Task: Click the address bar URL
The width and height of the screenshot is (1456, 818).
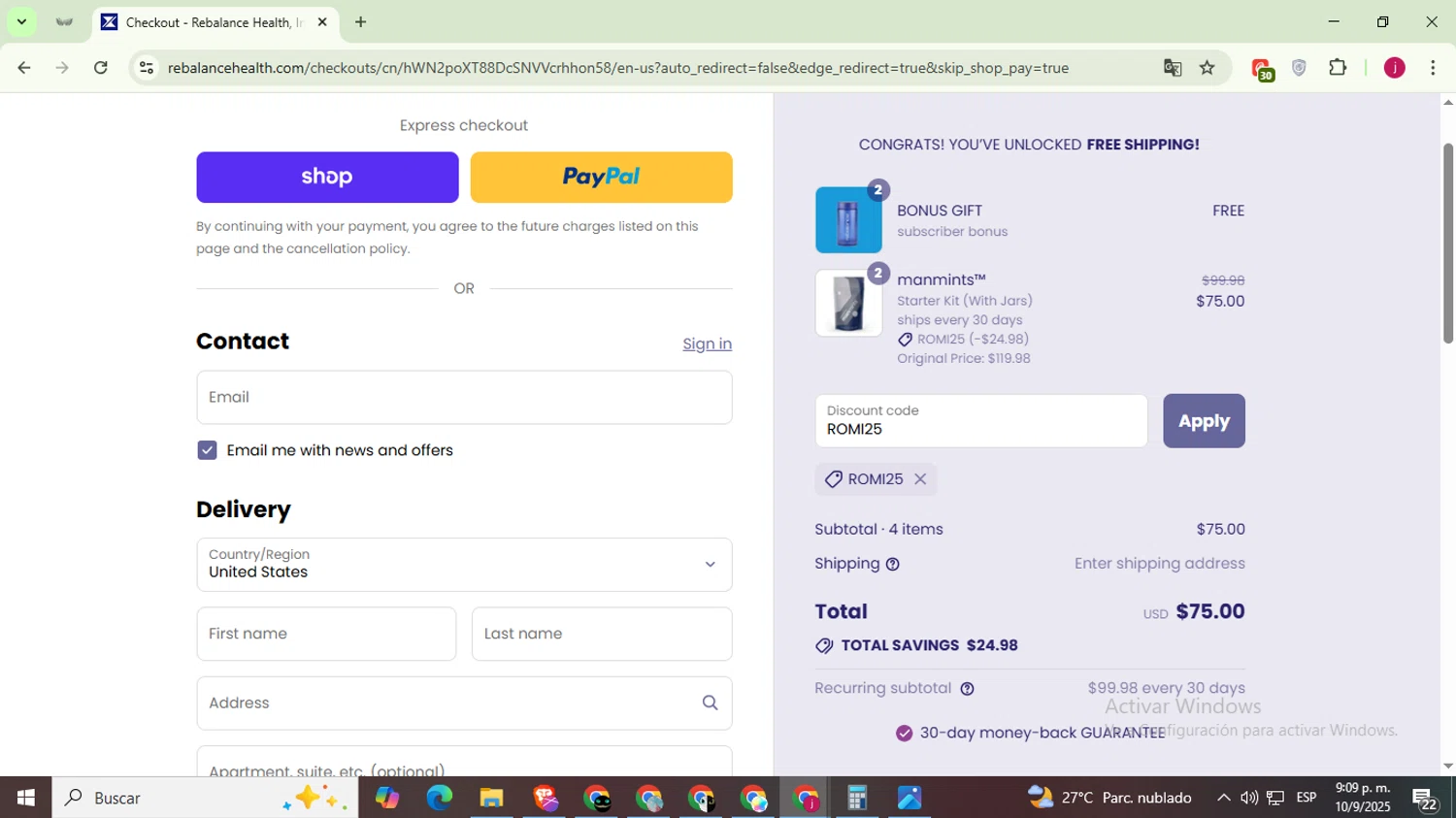Action: click(x=617, y=68)
